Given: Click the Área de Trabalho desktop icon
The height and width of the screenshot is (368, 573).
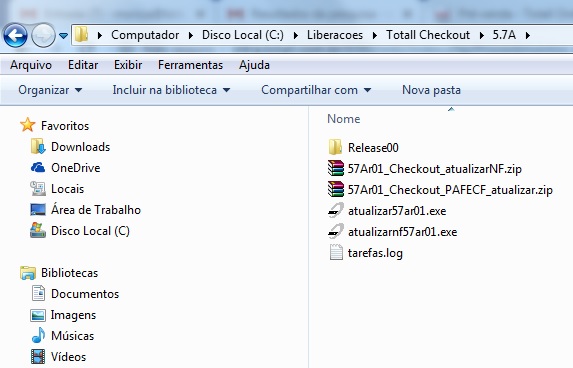Looking at the screenshot, I should coord(38,210).
